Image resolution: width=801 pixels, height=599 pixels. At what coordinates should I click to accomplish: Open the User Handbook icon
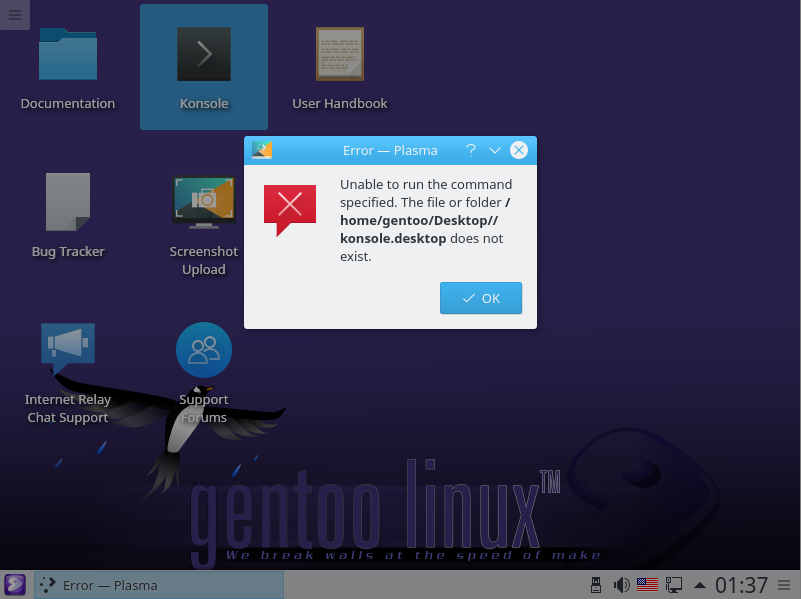(340, 55)
